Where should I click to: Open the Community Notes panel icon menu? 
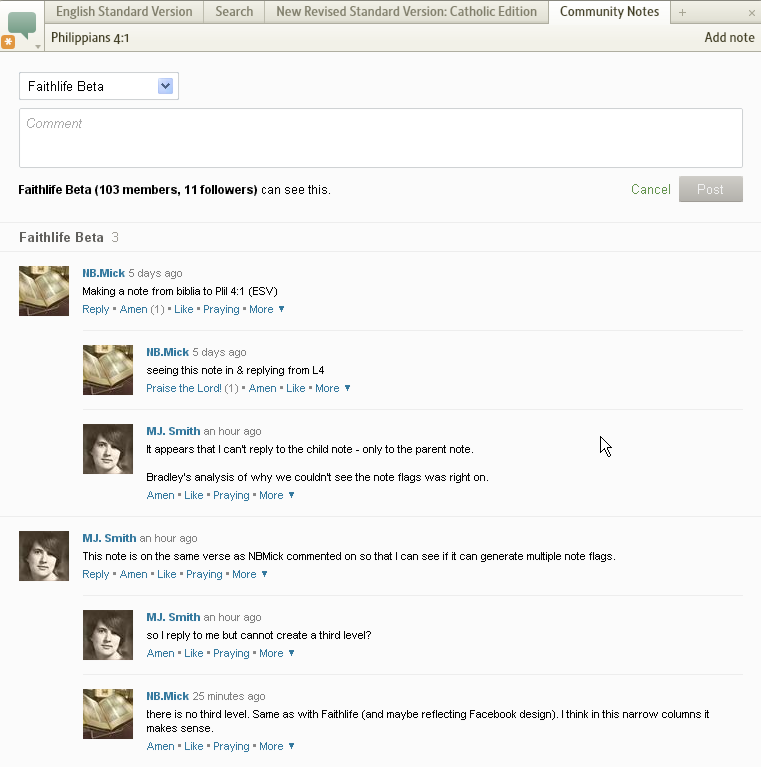[x=22, y=28]
